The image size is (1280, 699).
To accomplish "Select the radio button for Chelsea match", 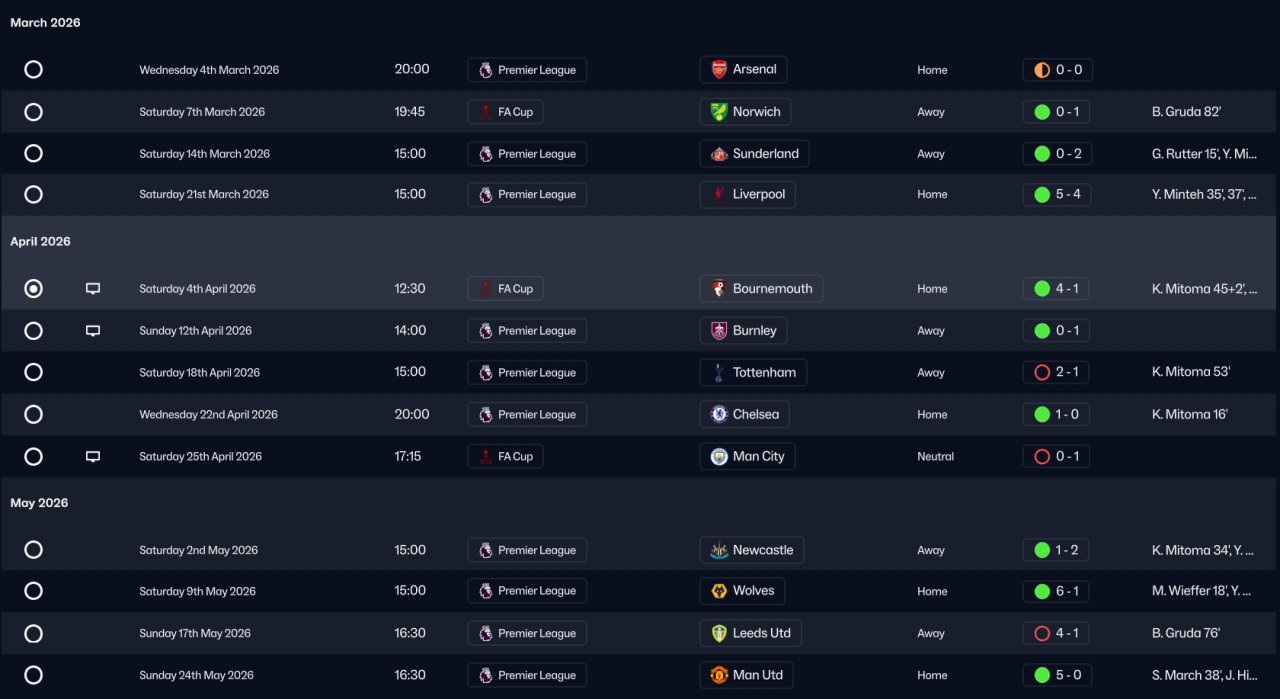I will pos(33,415).
